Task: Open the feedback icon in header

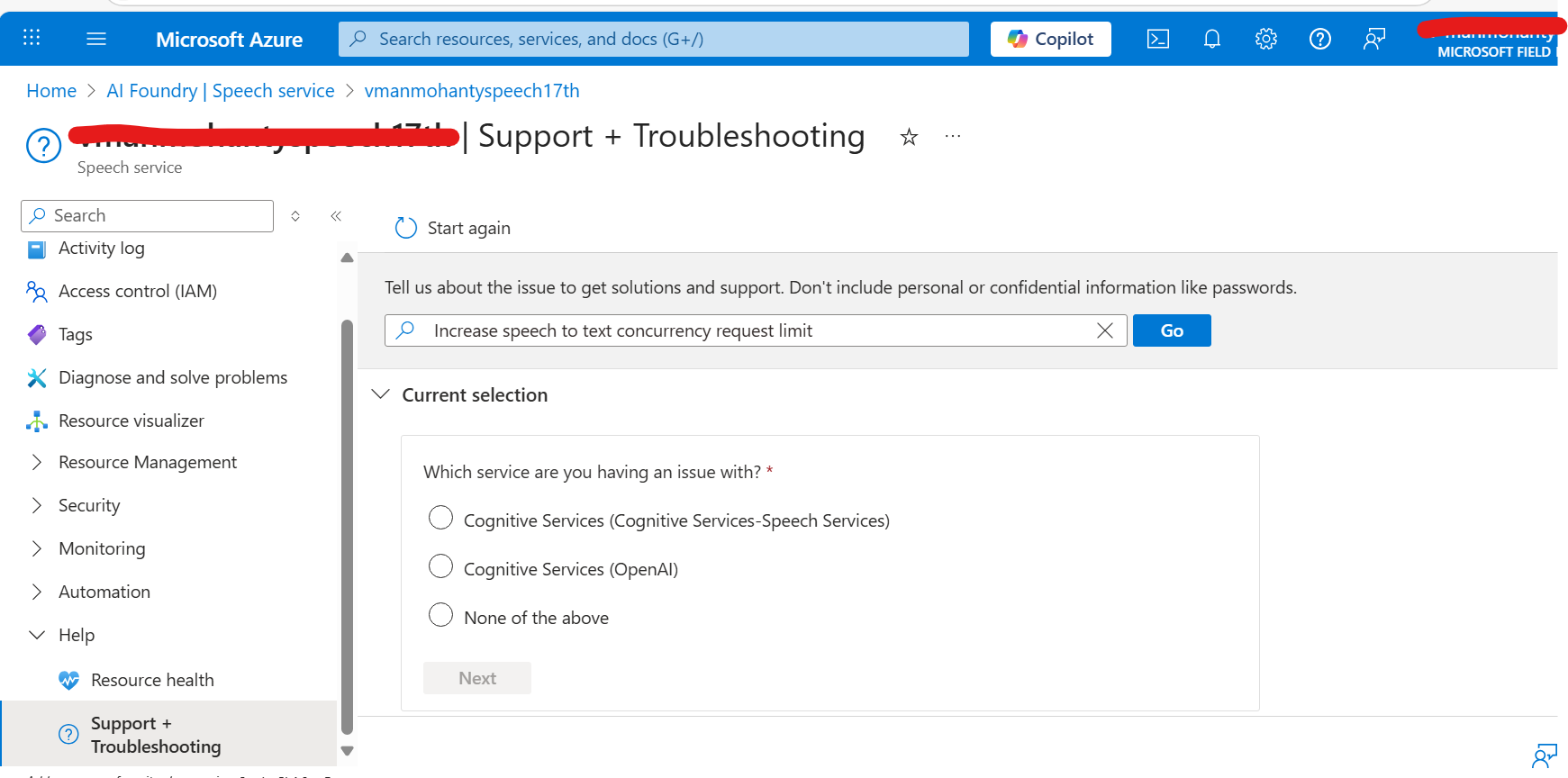Action: (x=1374, y=39)
